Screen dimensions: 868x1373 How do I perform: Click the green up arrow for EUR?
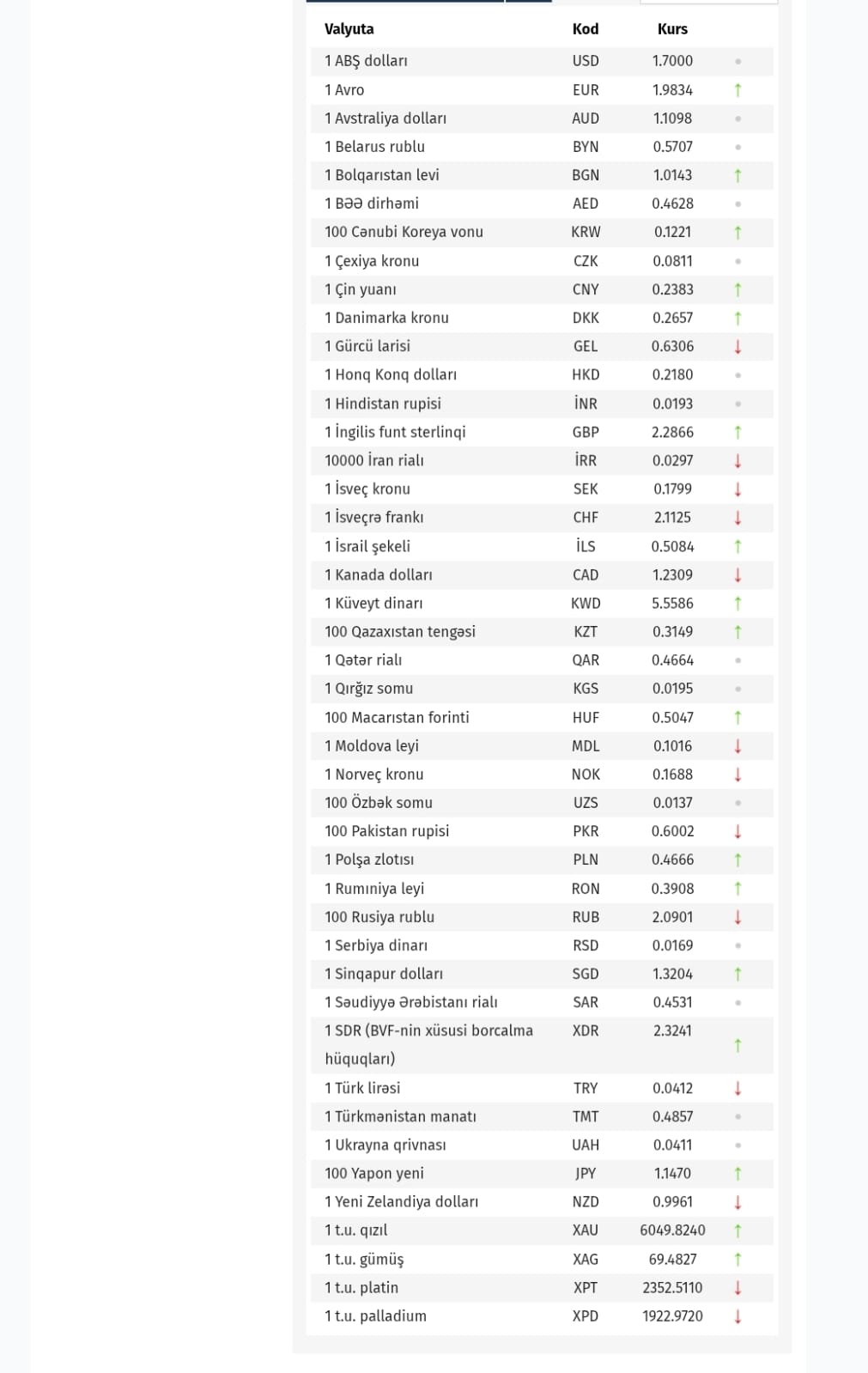[737, 90]
